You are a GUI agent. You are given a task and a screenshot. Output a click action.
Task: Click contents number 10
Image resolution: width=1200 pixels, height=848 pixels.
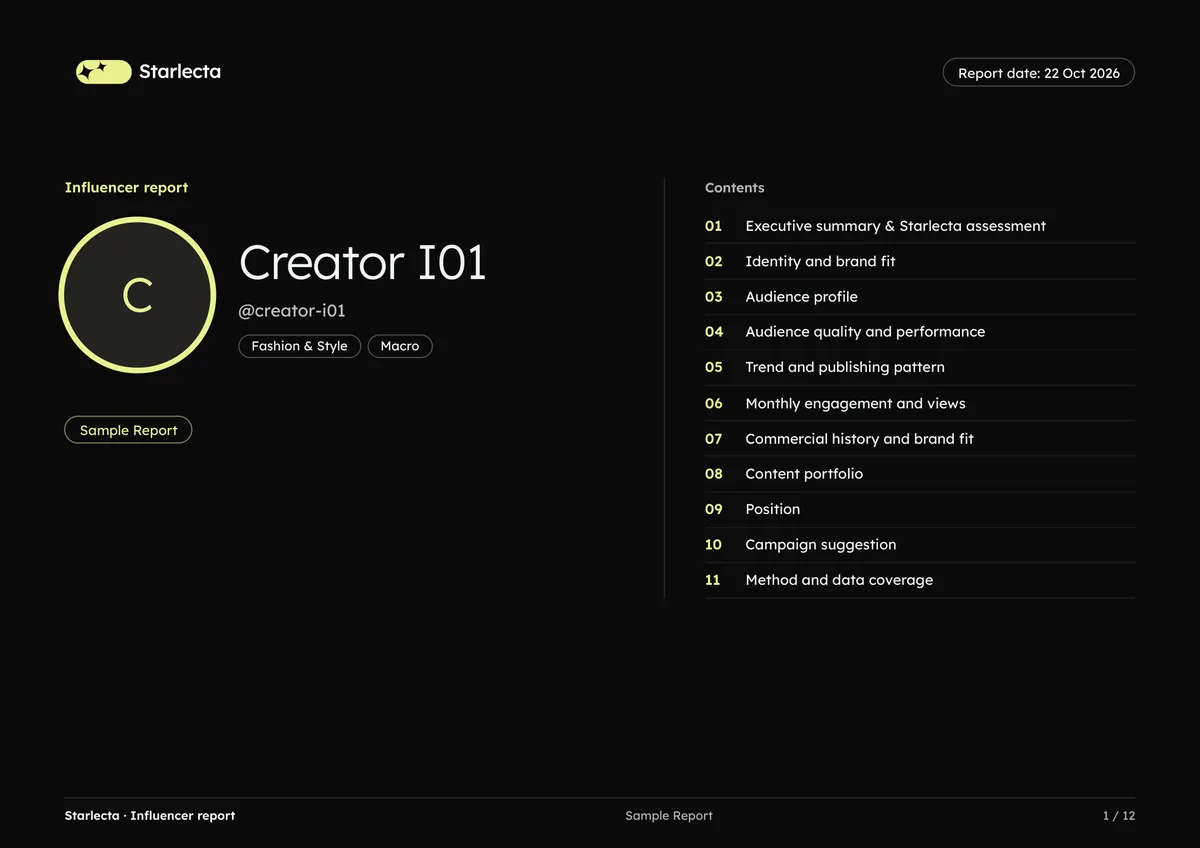point(713,545)
